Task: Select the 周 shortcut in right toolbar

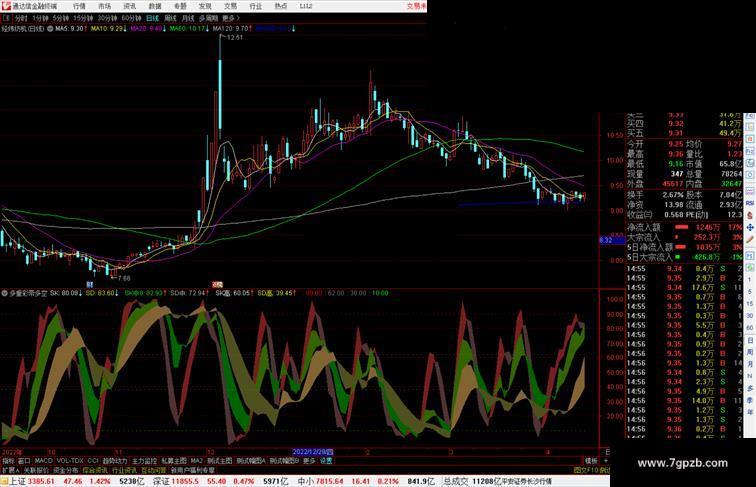Action: click(x=750, y=352)
